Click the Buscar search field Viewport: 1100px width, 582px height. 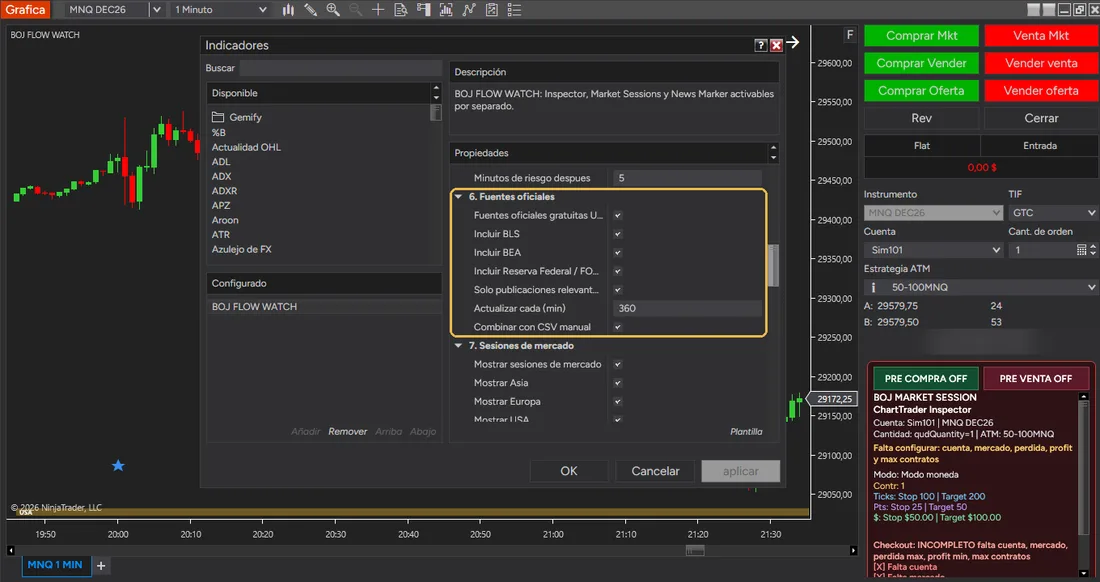click(340, 68)
